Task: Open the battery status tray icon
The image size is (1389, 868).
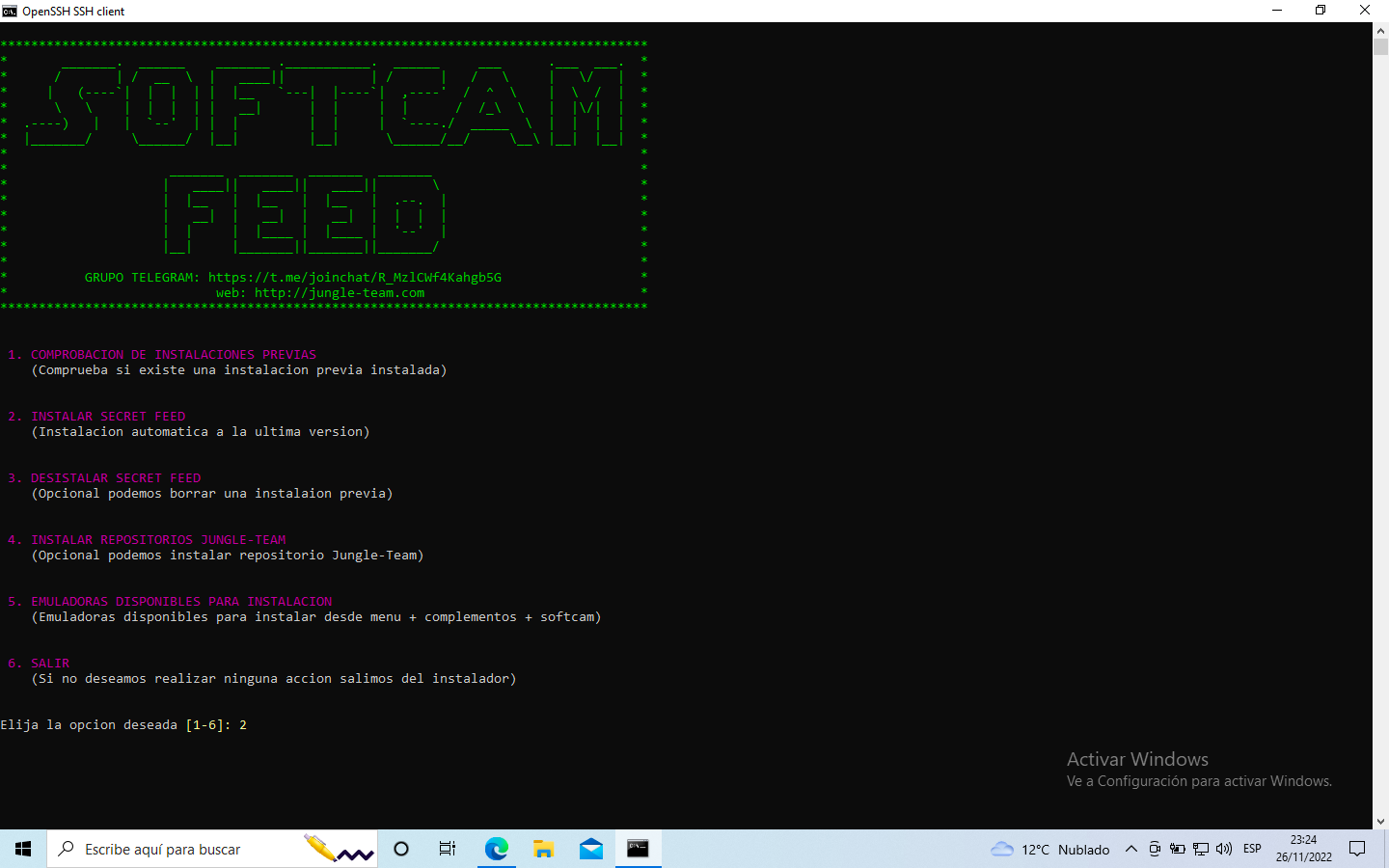Action: point(1178,849)
